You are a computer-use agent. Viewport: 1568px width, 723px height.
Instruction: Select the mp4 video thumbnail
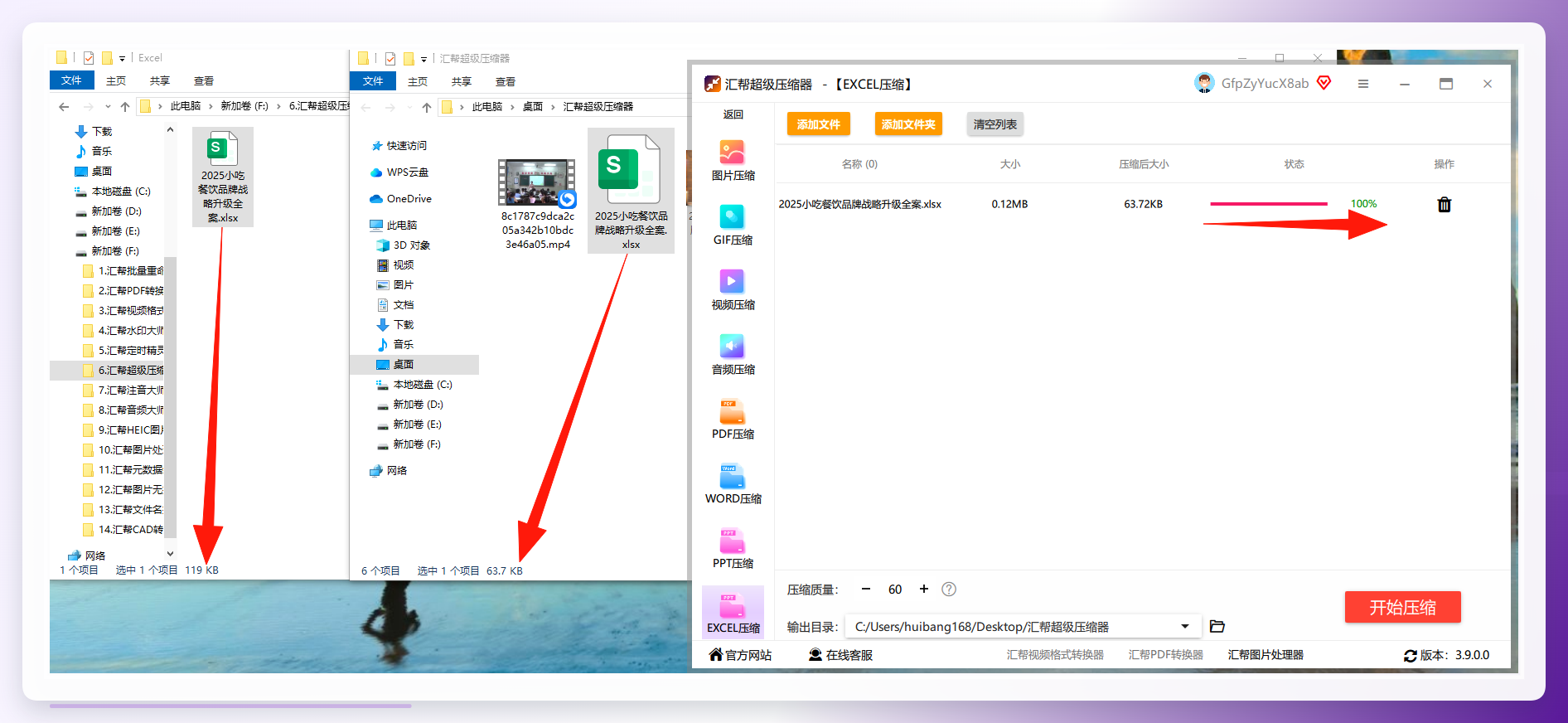tap(537, 182)
